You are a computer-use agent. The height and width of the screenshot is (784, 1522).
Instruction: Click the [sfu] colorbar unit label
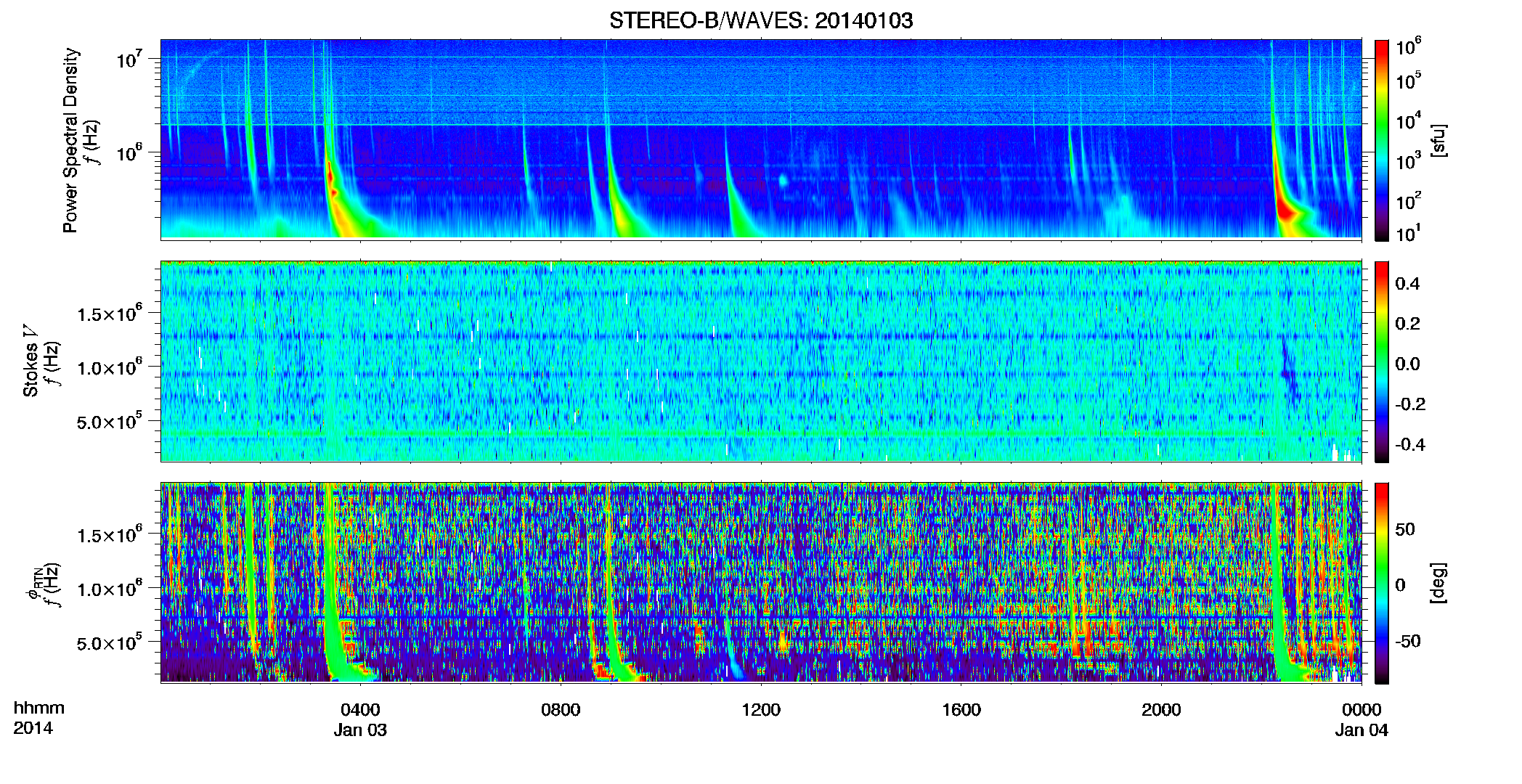click(x=1438, y=140)
